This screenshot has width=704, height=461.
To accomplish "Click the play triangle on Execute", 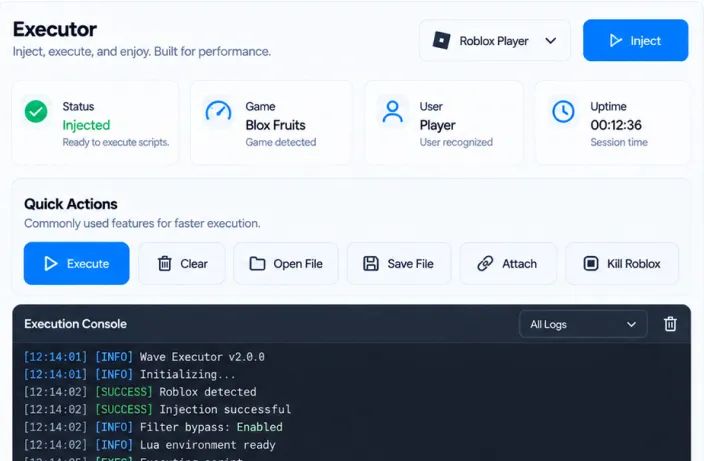I will (x=51, y=263).
